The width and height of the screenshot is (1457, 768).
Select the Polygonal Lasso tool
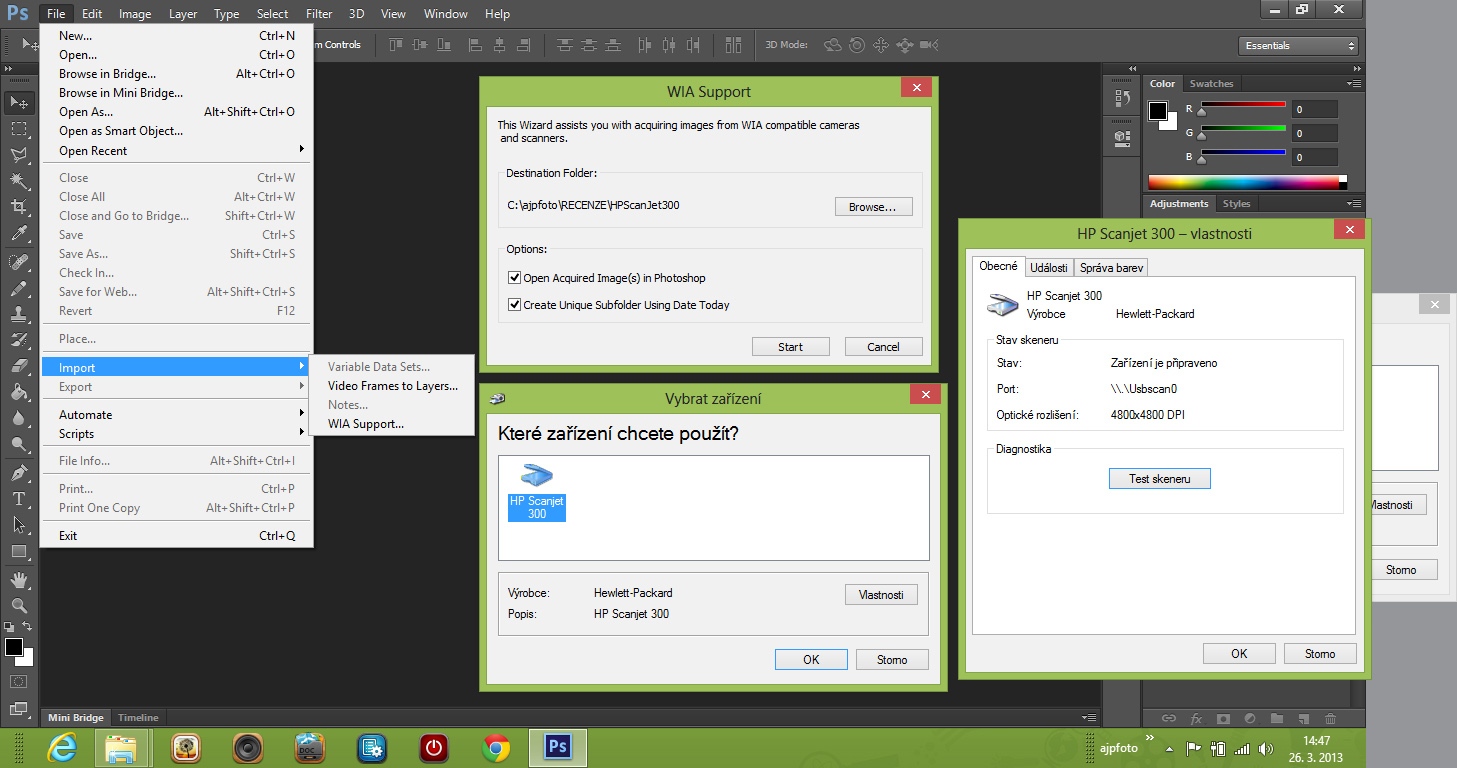click(x=19, y=155)
